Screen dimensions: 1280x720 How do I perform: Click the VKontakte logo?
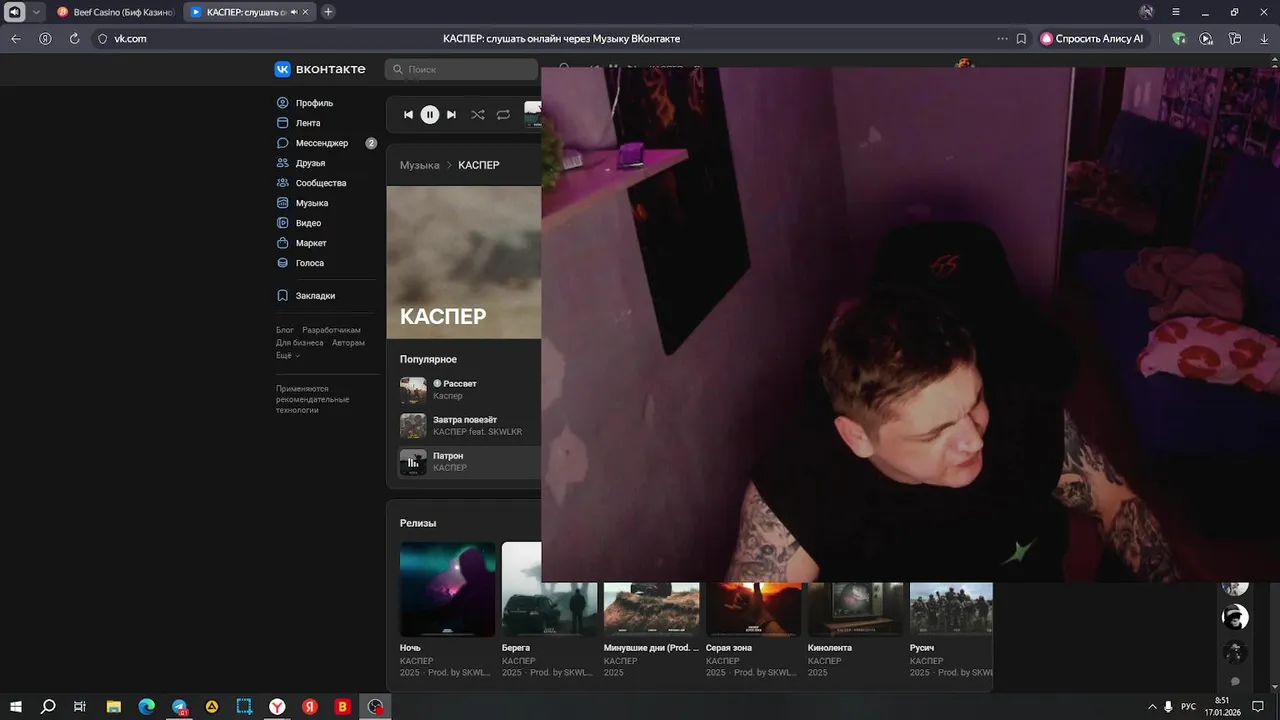coord(320,69)
